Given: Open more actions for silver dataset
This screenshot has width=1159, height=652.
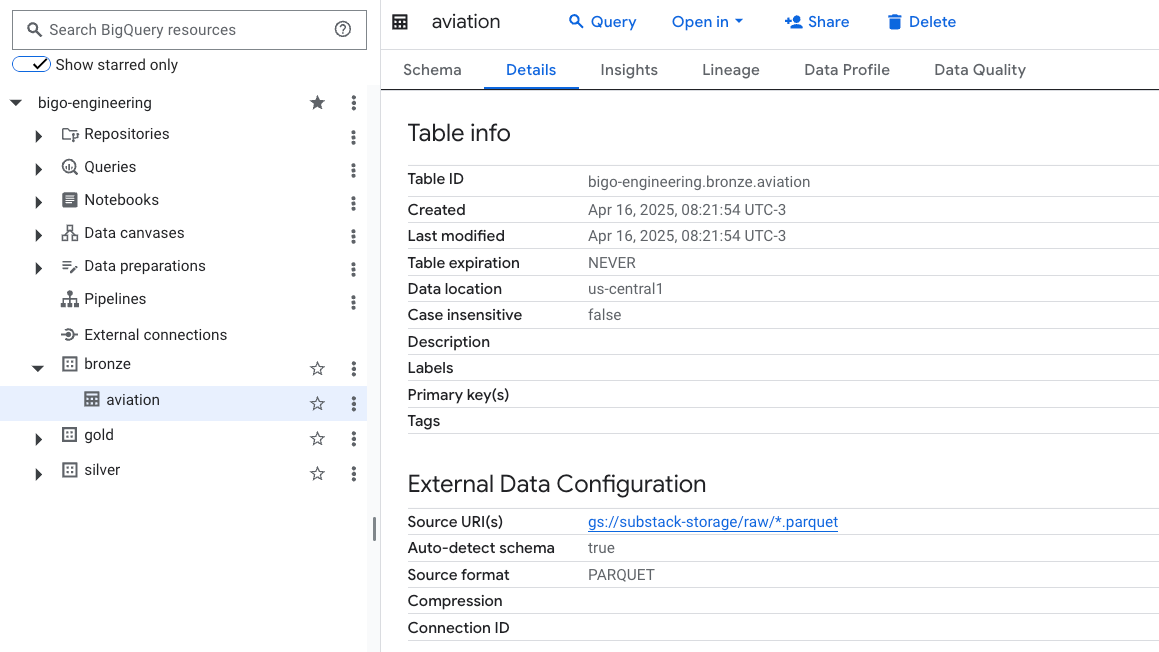Looking at the screenshot, I should point(353,473).
